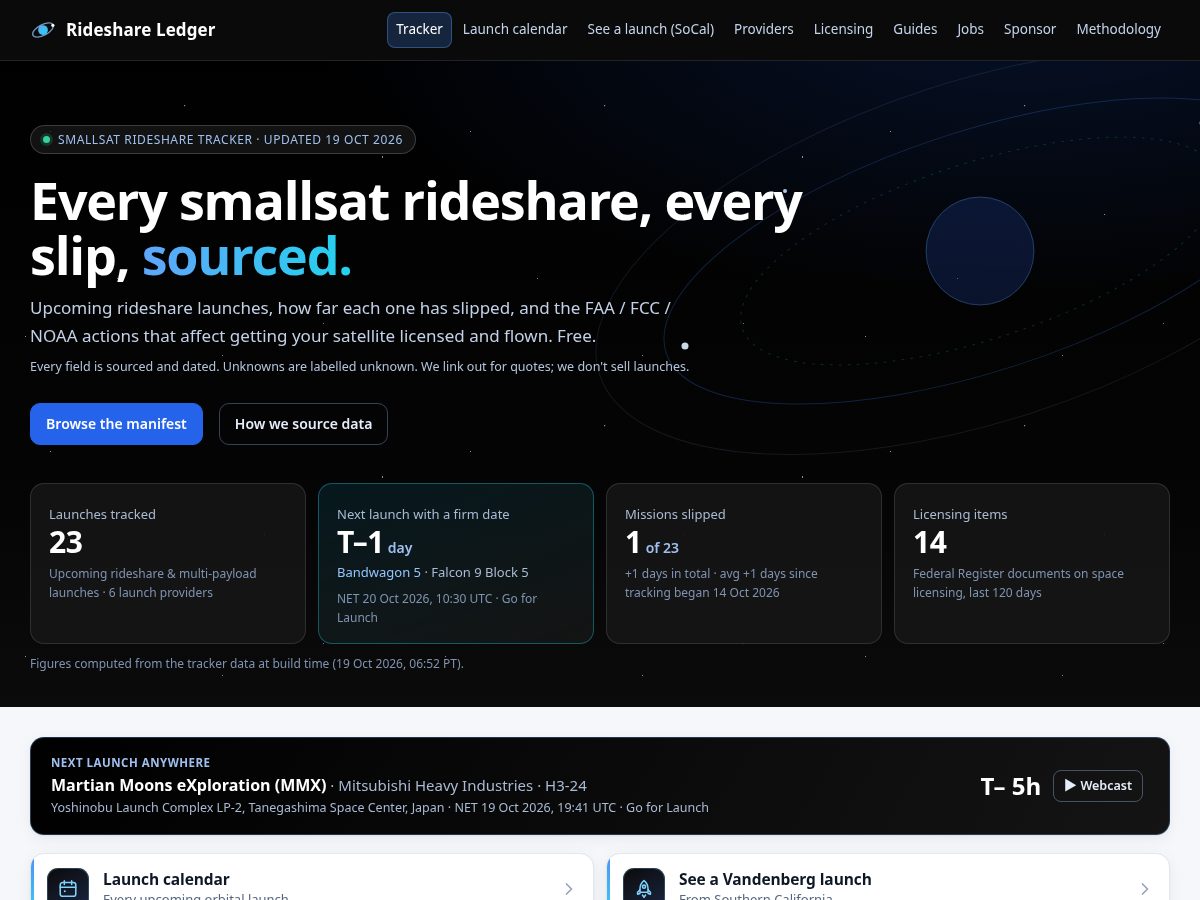The width and height of the screenshot is (1200, 900).
Task: Expand the Vandenberg launch card chevron
Action: [x=1145, y=889]
